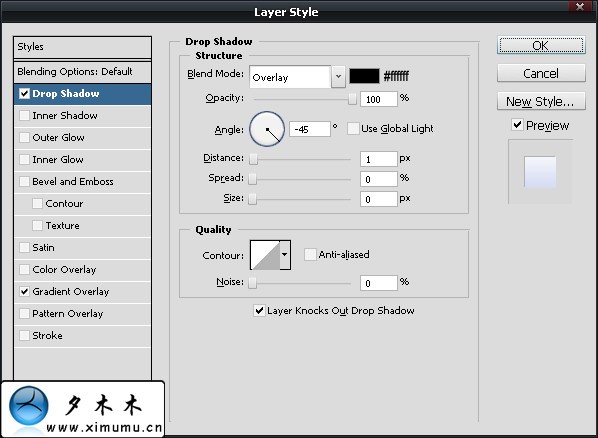Image resolution: width=598 pixels, height=438 pixels.
Task: Toggle Use Global Light checkbox
Action: (353, 129)
